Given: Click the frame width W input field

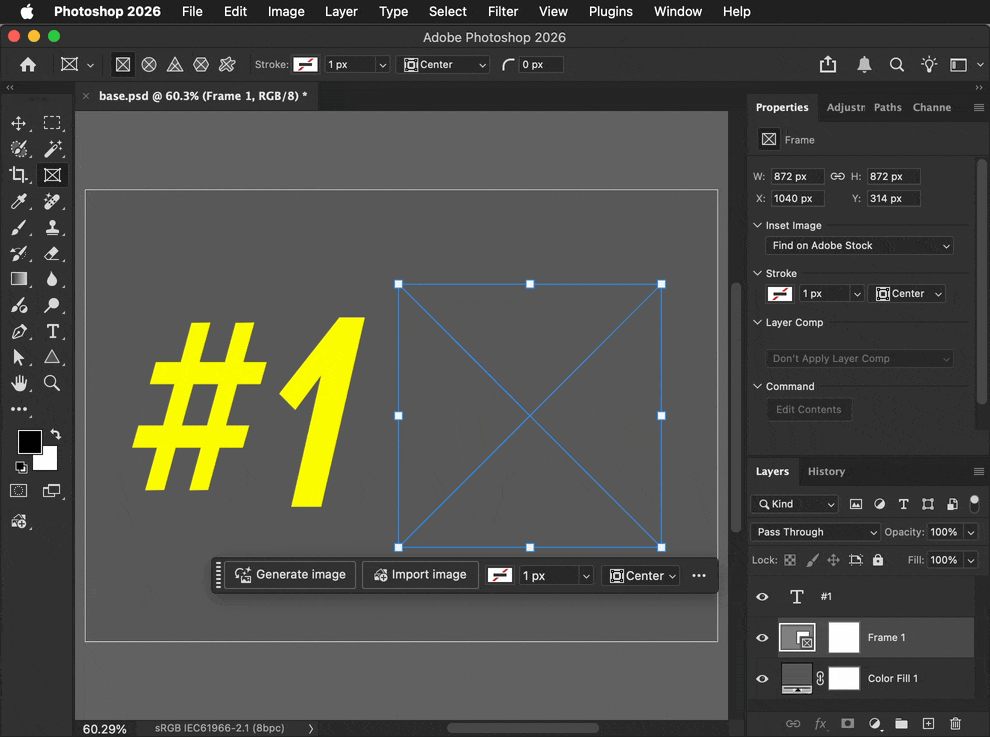Looking at the screenshot, I should 797,177.
